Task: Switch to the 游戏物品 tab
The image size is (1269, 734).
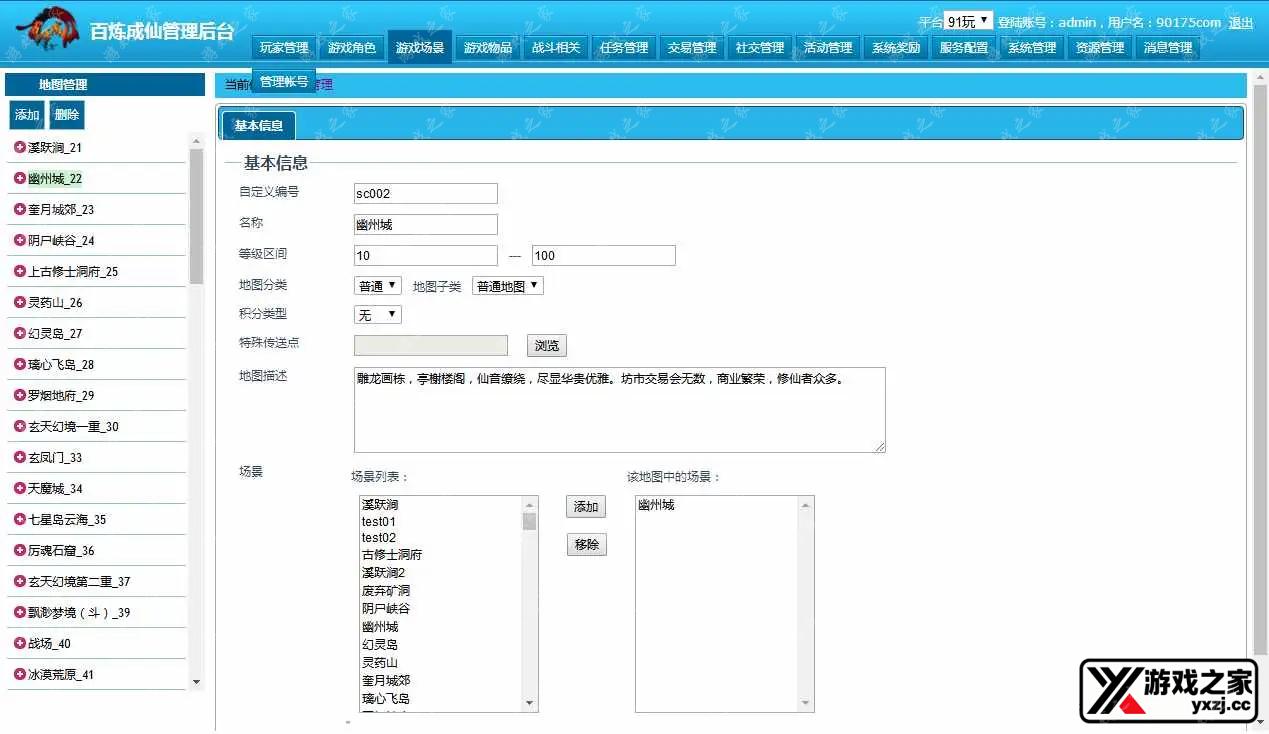Action: [x=487, y=46]
